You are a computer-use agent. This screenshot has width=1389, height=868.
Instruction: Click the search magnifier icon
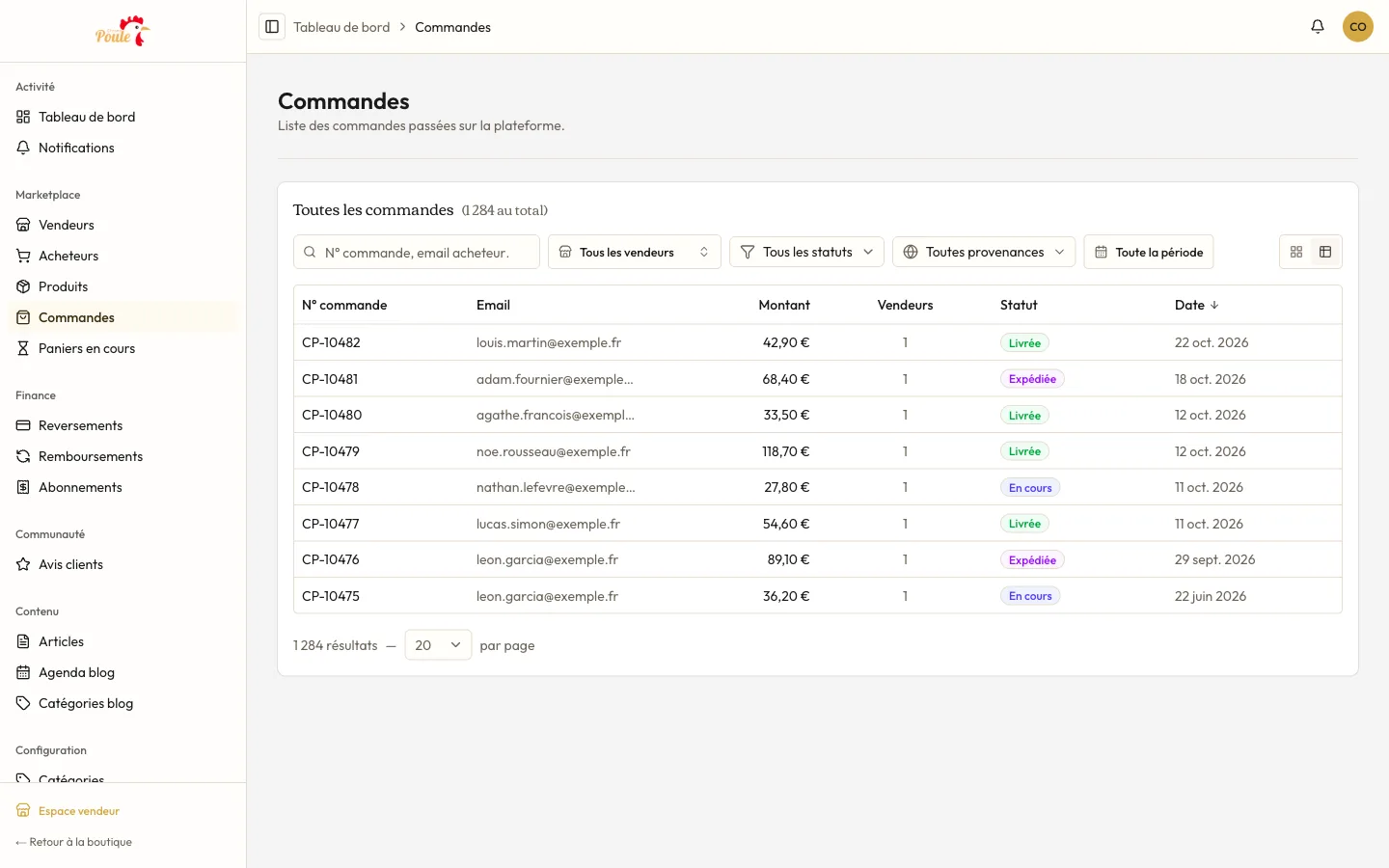[310, 252]
